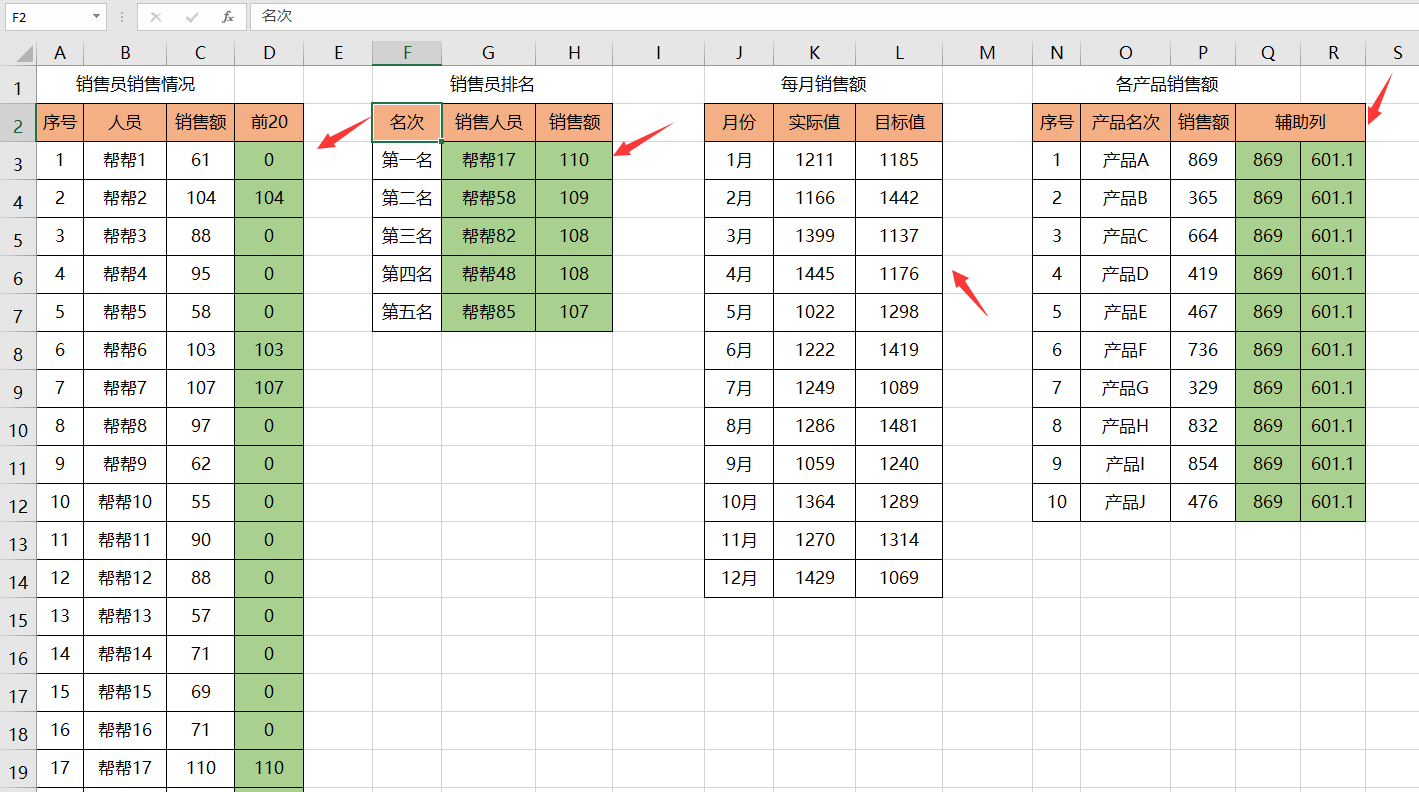Select row 19 header
Screen dimensions: 1419x792
click(18, 768)
